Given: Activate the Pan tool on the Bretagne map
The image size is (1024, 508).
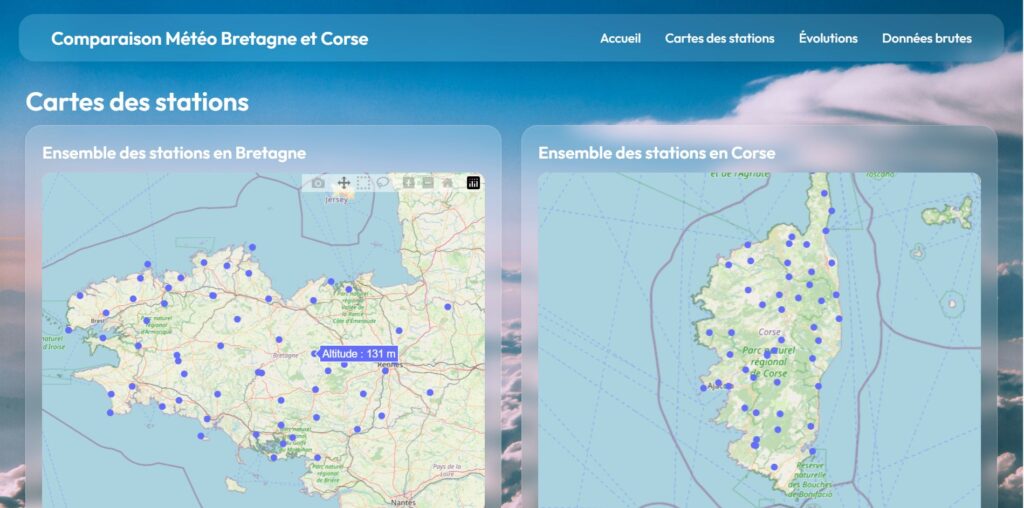Looking at the screenshot, I should [x=344, y=183].
